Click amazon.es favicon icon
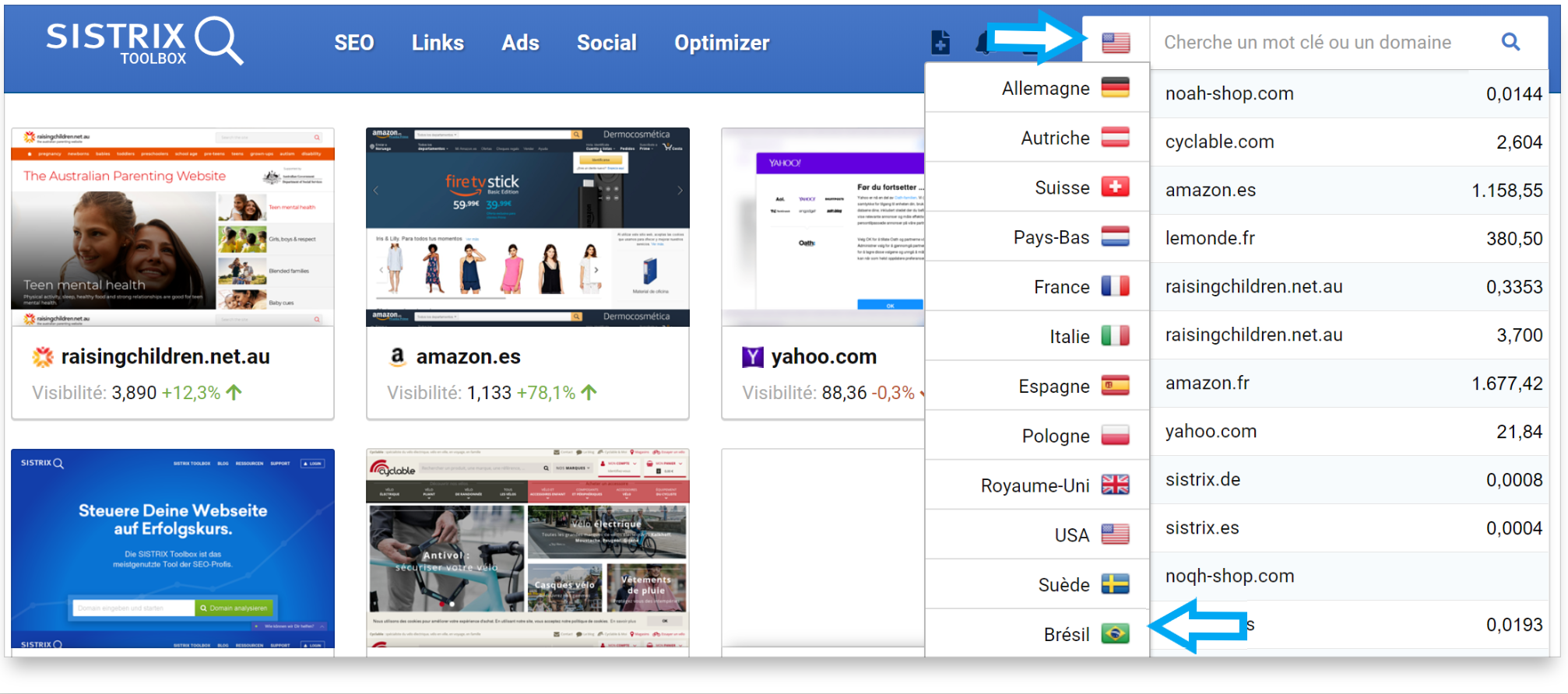This screenshot has width=1568, height=694. tap(397, 357)
